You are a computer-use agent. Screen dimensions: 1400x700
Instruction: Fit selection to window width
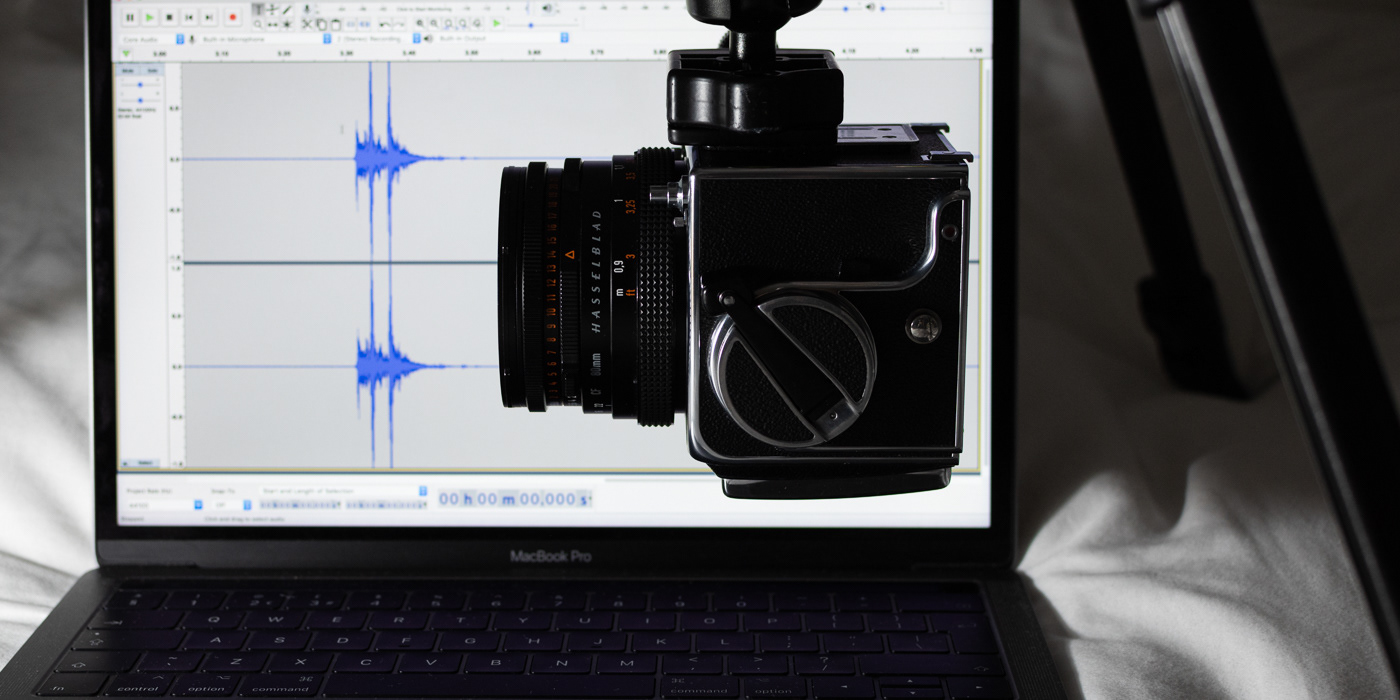(448, 23)
